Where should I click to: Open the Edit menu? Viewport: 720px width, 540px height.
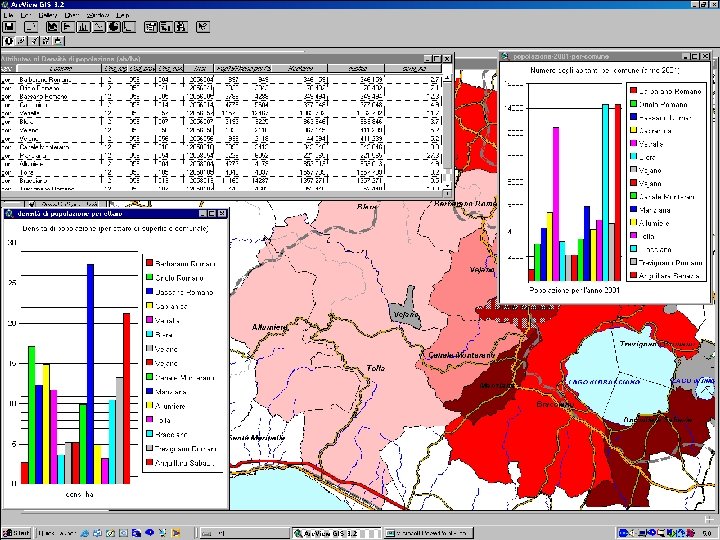tap(26, 15)
